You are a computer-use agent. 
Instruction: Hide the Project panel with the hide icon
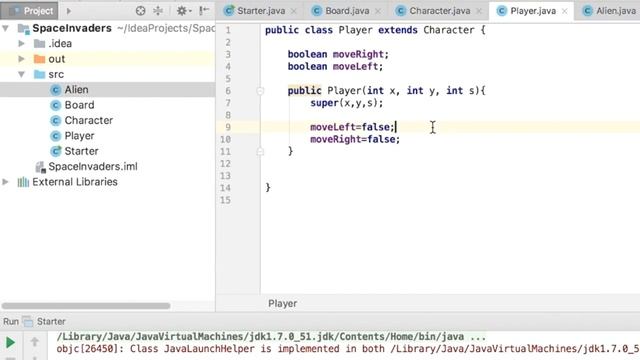pyautogui.click(x=204, y=11)
